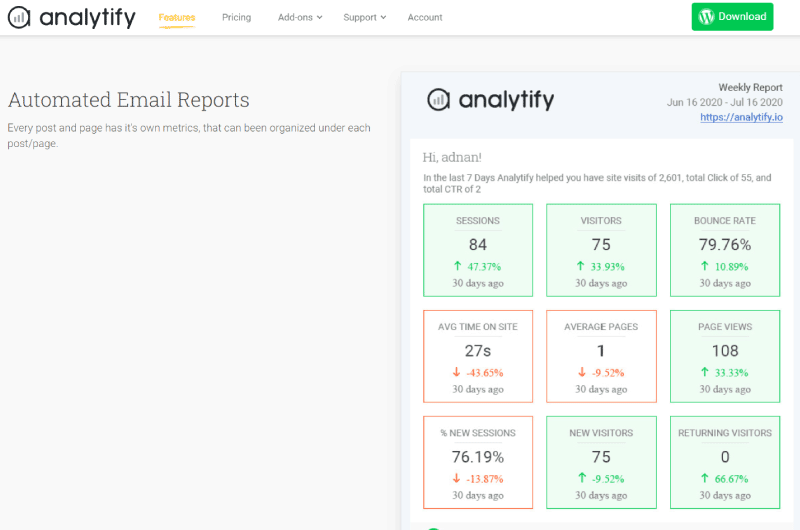The width and height of the screenshot is (800, 530).
Task: Click the Analytify logo in email report
Action: (x=490, y=99)
